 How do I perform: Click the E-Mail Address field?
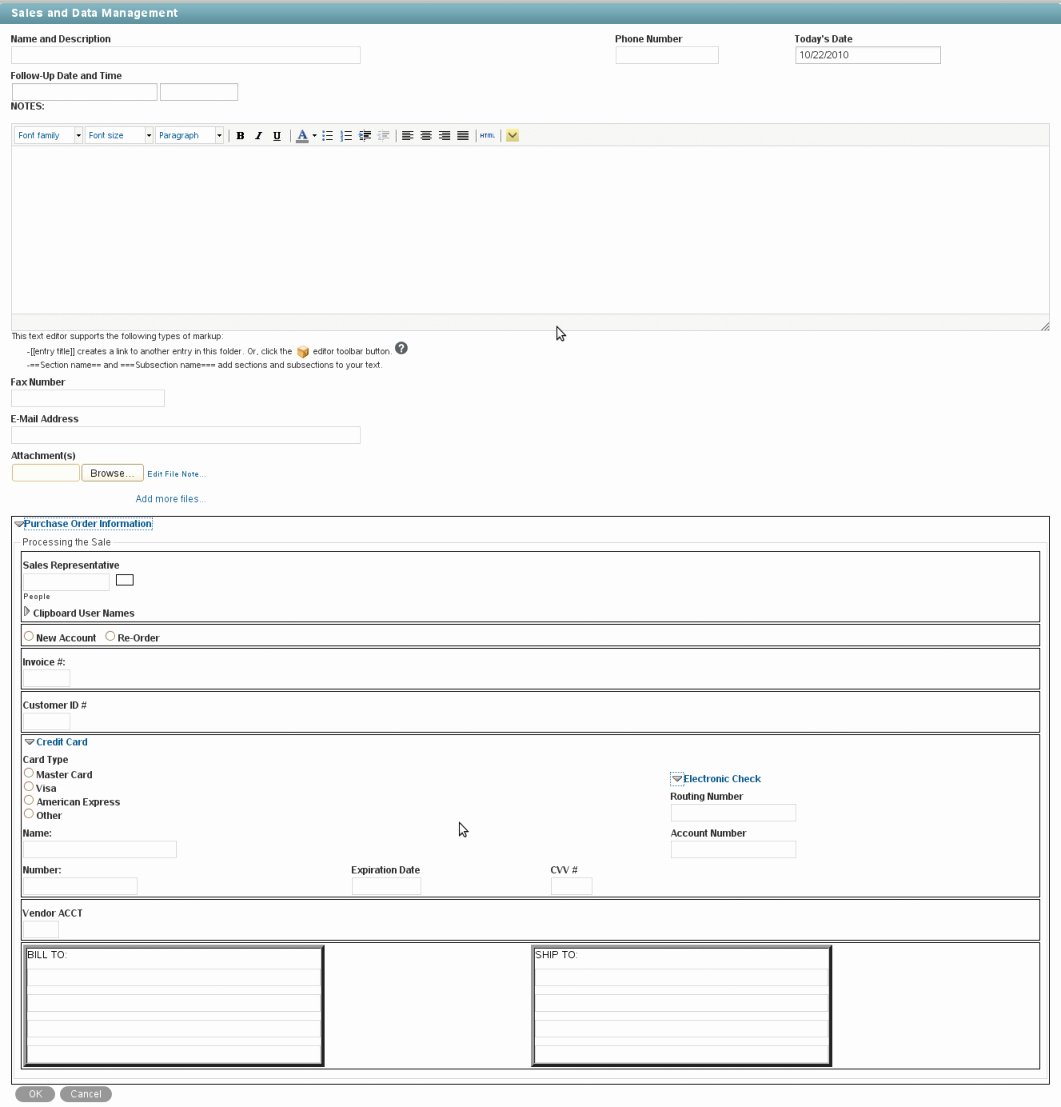(x=186, y=435)
